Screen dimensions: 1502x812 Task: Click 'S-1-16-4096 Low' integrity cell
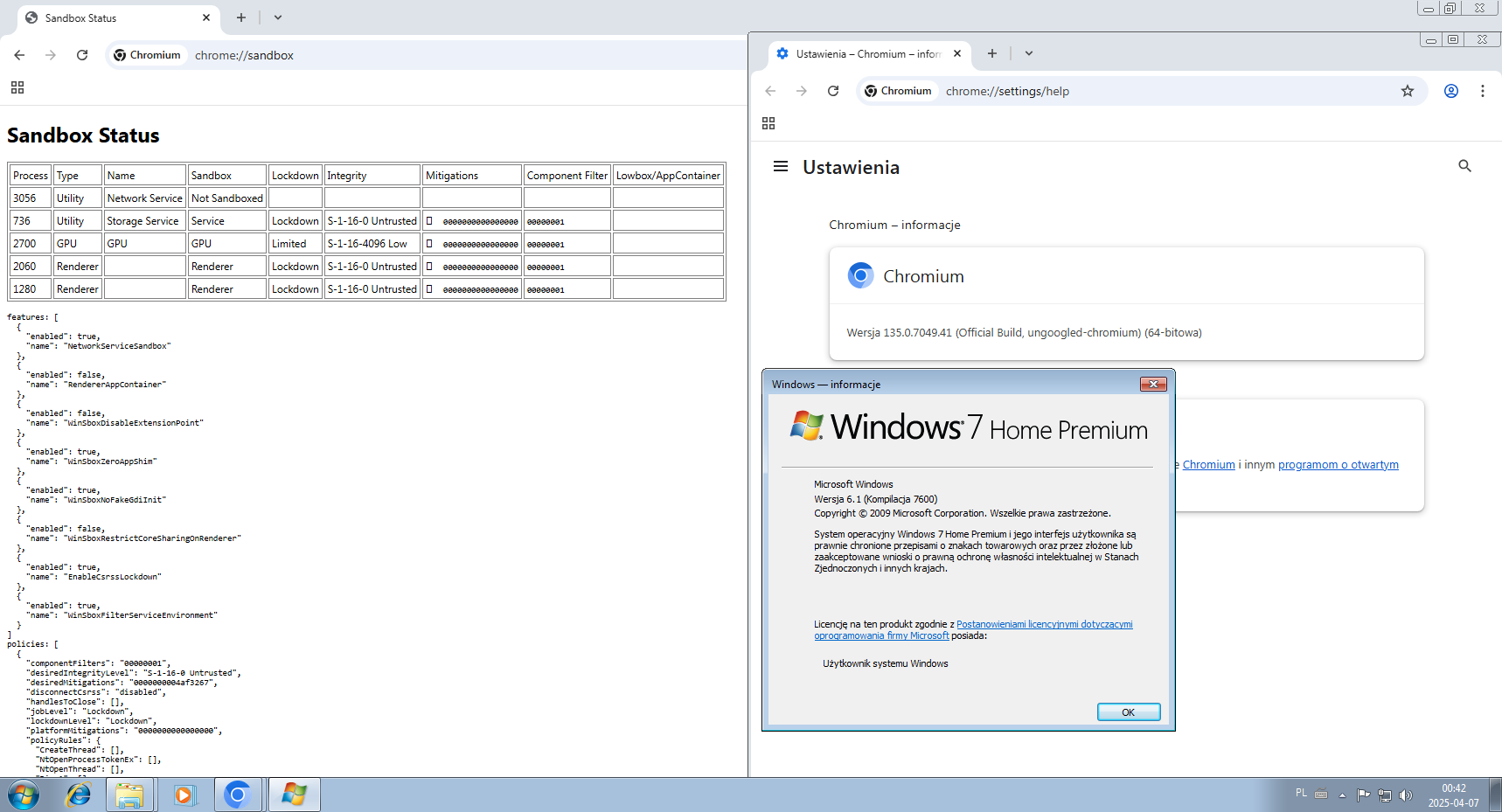[372, 244]
